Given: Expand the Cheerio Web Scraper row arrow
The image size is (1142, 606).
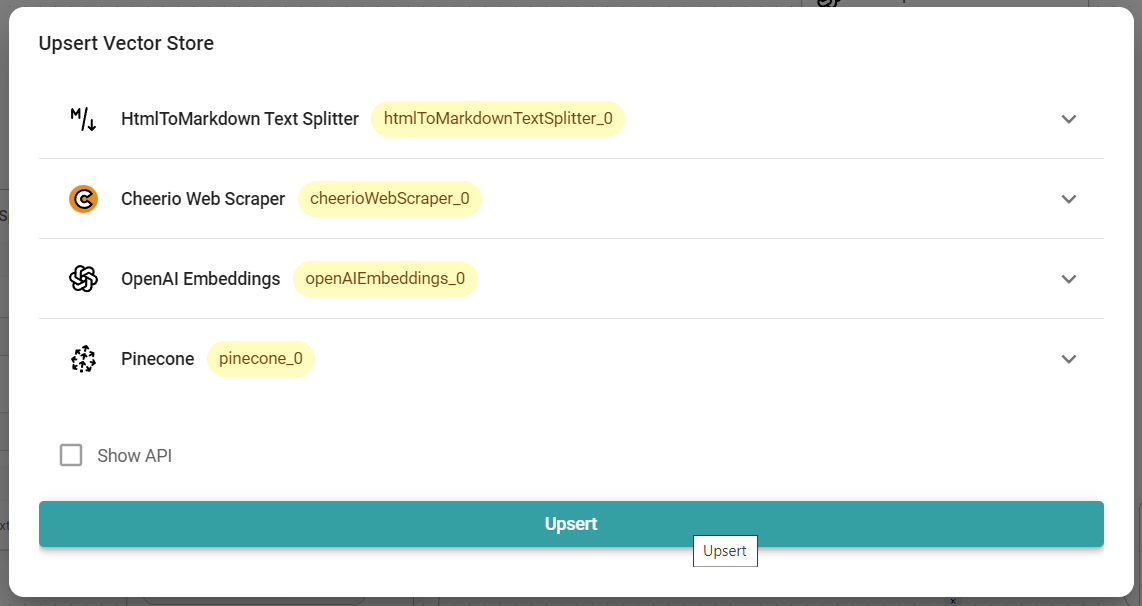Looking at the screenshot, I should tap(1068, 199).
